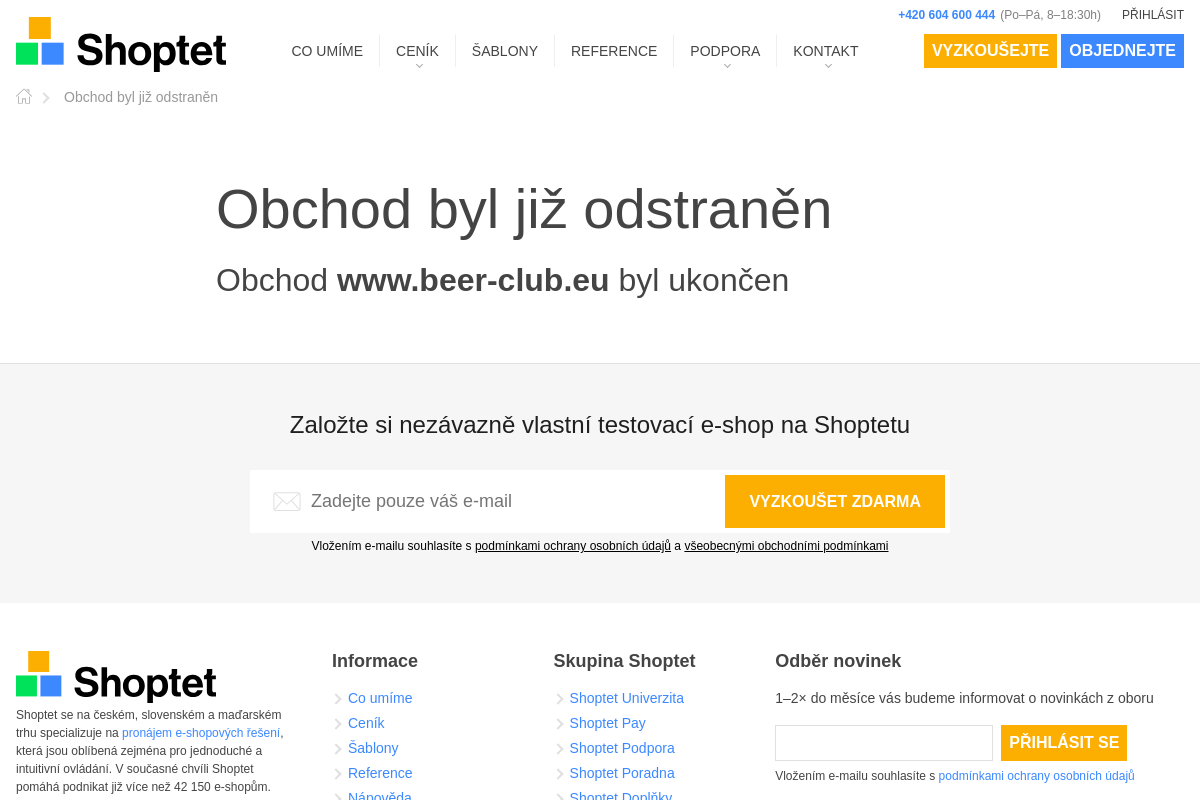The height and width of the screenshot is (800, 1200).
Task: Focus the 'Zadejte pouze váš e-mail' field
Action: pyautogui.click(x=487, y=501)
